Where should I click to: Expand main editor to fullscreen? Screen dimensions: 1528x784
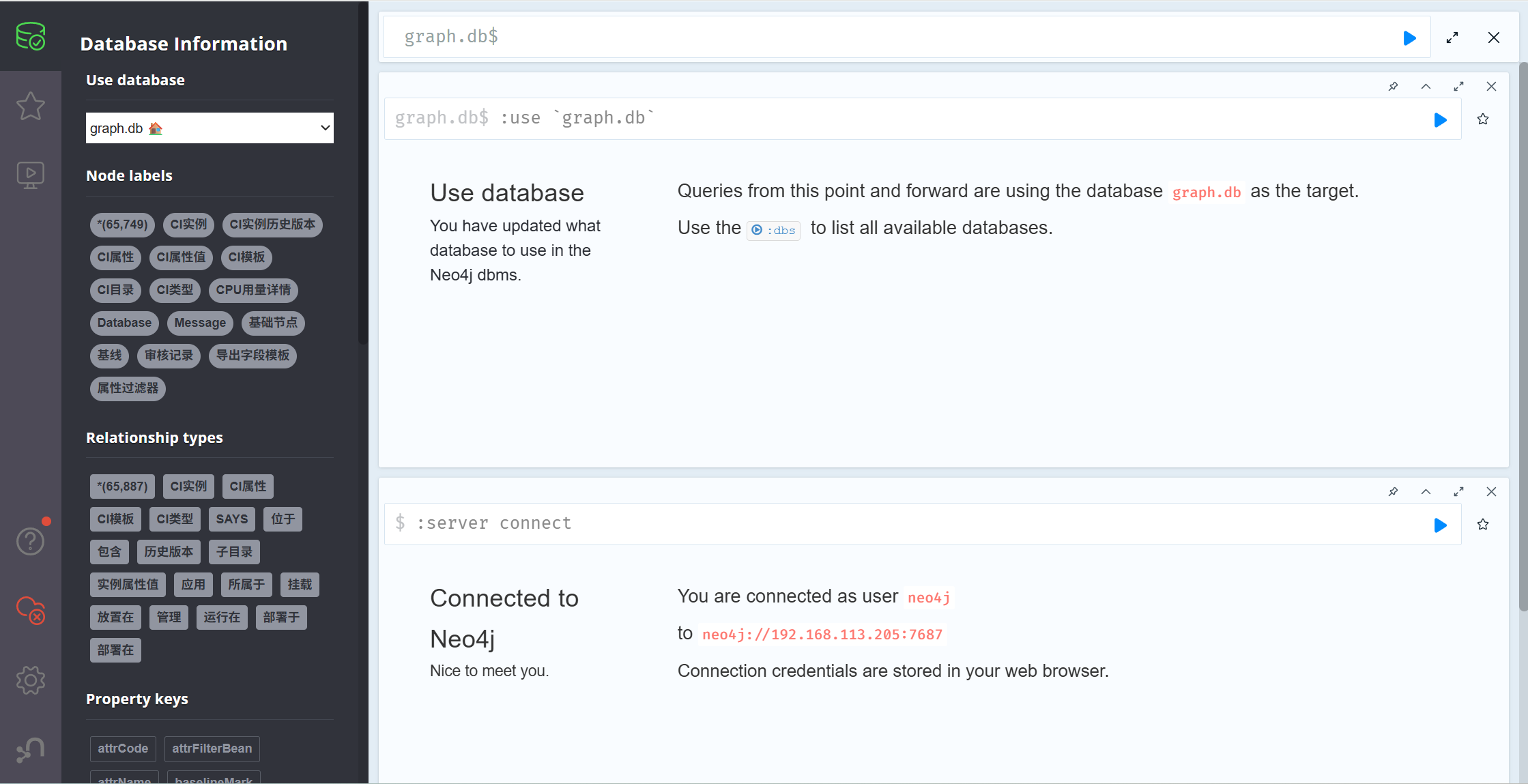pyautogui.click(x=1452, y=38)
